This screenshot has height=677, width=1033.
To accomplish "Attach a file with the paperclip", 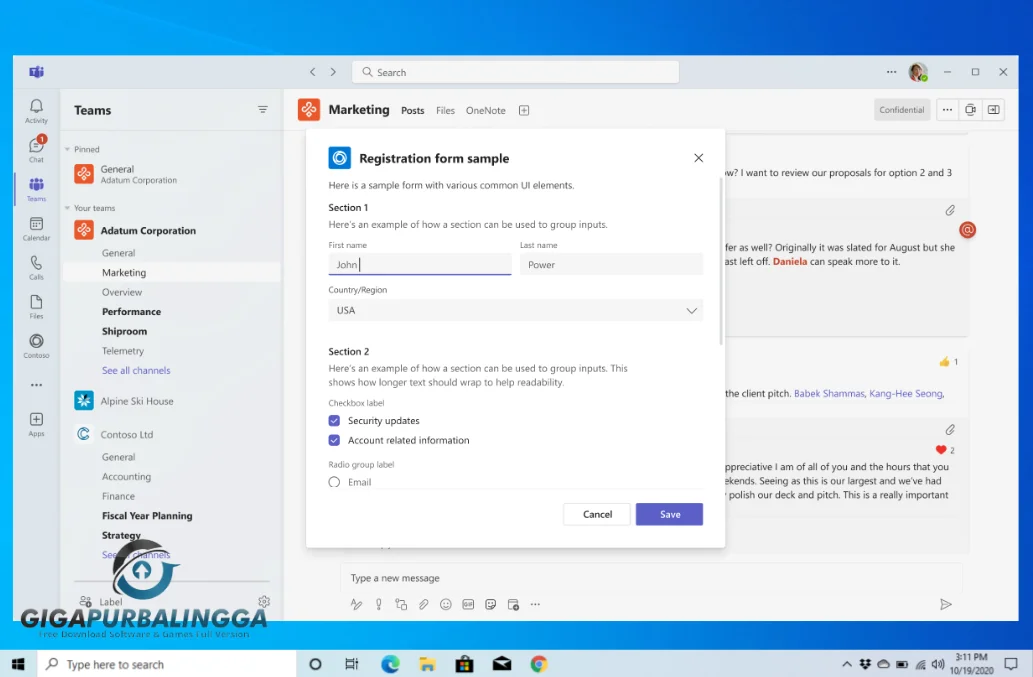I will click(424, 604).
